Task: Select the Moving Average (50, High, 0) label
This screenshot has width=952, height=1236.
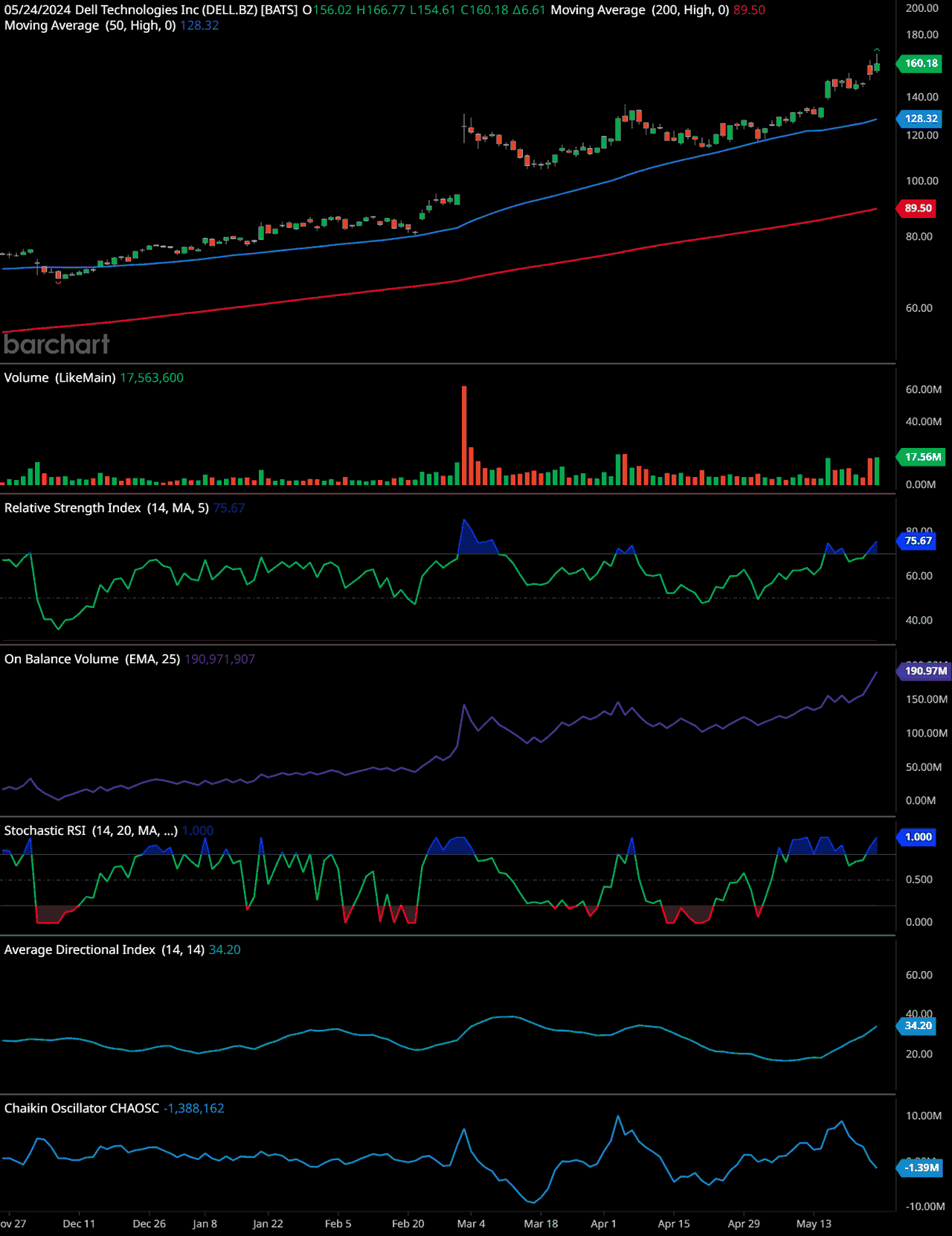Action: (90, 25)
